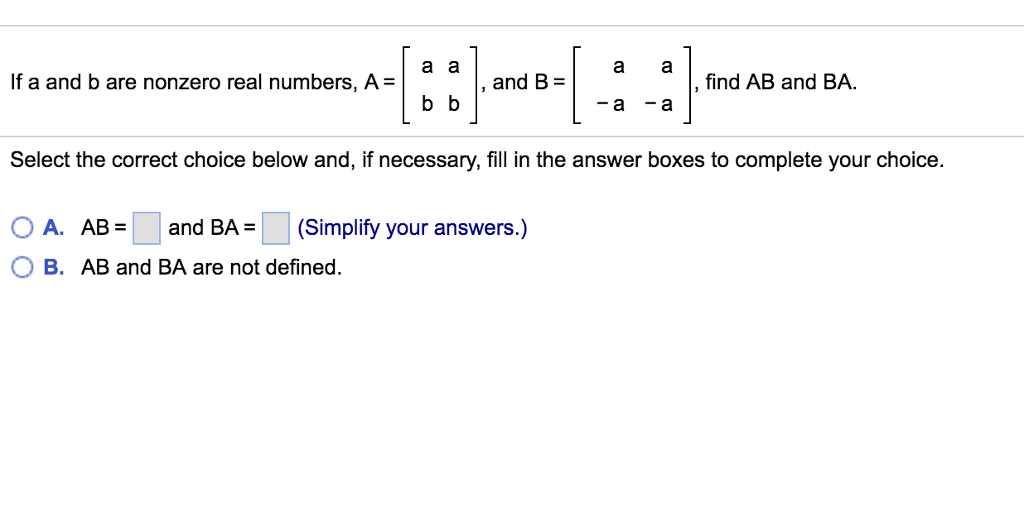Click the 'AB =' label in choice A
The width and height of the screenshot is (1024, 521).
click(x=104, y=228)
